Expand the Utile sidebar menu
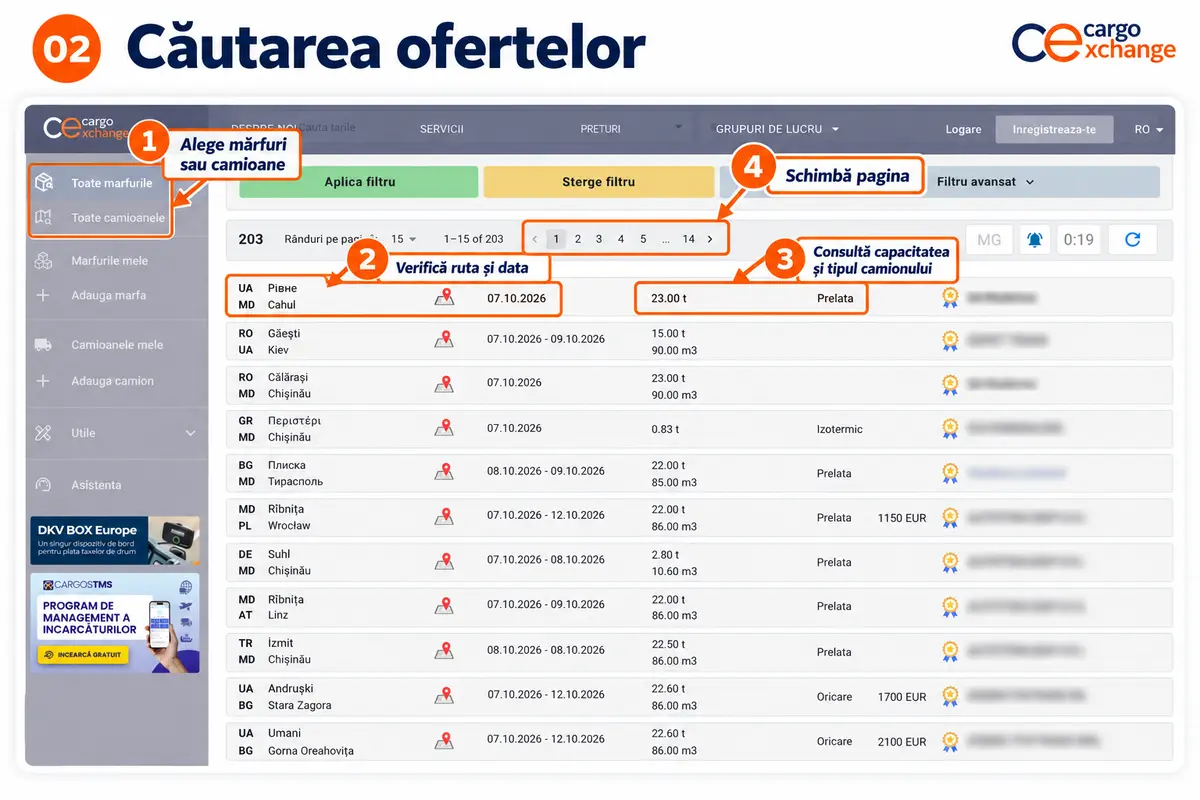This screenshot has height=800, width=1200. pos(116,433)
